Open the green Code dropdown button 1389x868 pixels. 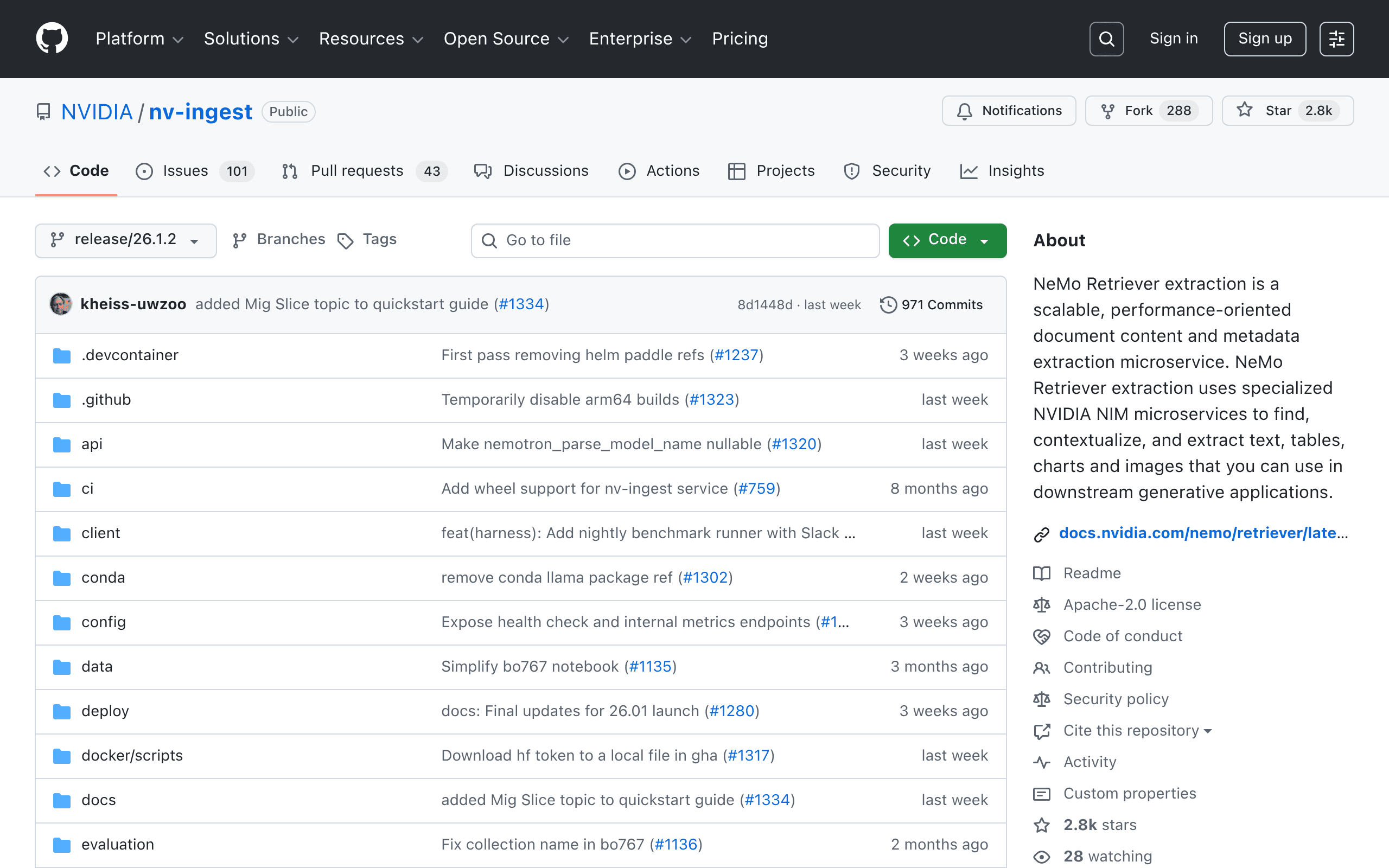pyautogui.click(x=947, y=240)
